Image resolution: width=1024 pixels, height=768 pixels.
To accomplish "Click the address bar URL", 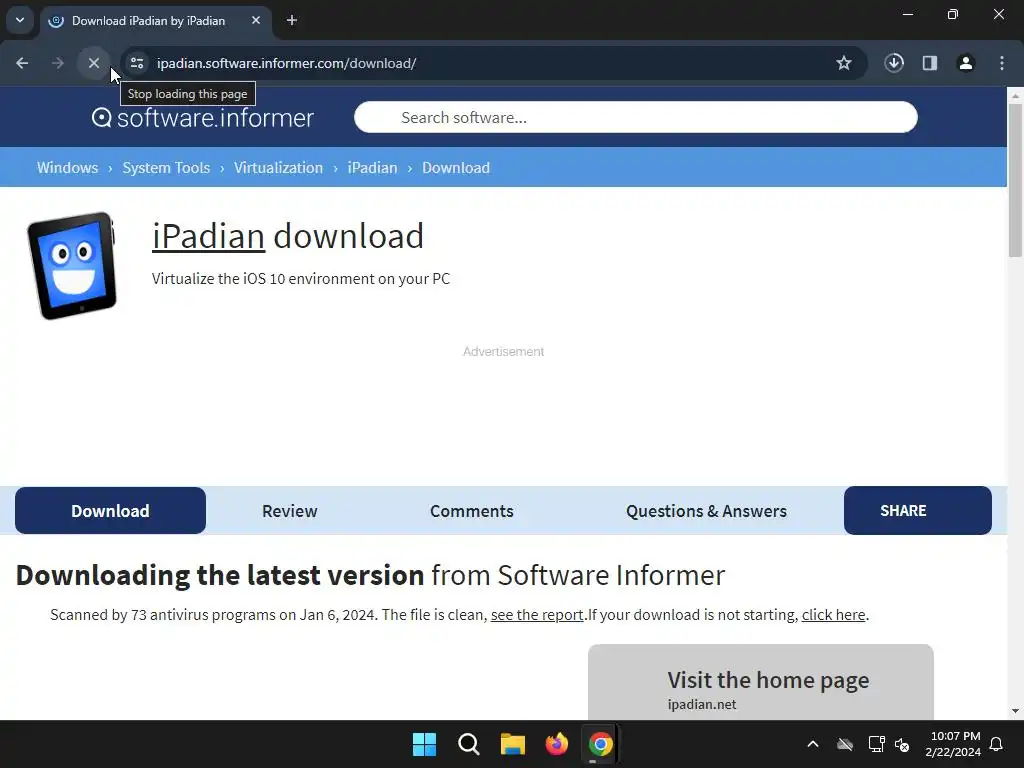I will pyautogui.click(x=287, y=63).
